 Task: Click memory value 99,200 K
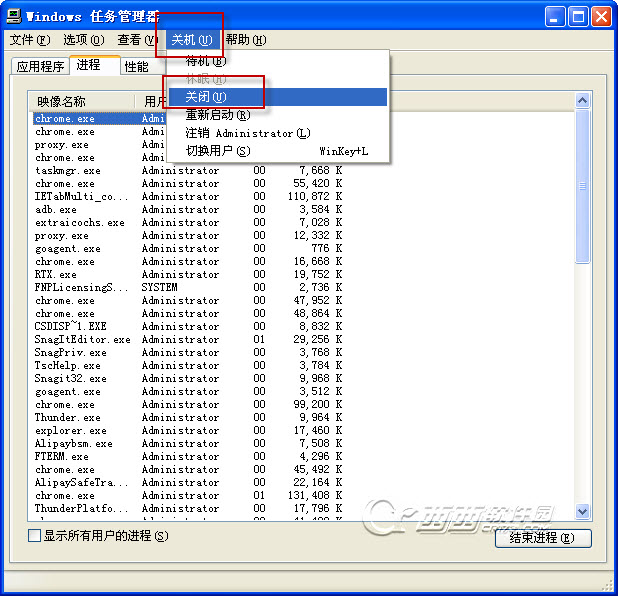tap(318, 404)
